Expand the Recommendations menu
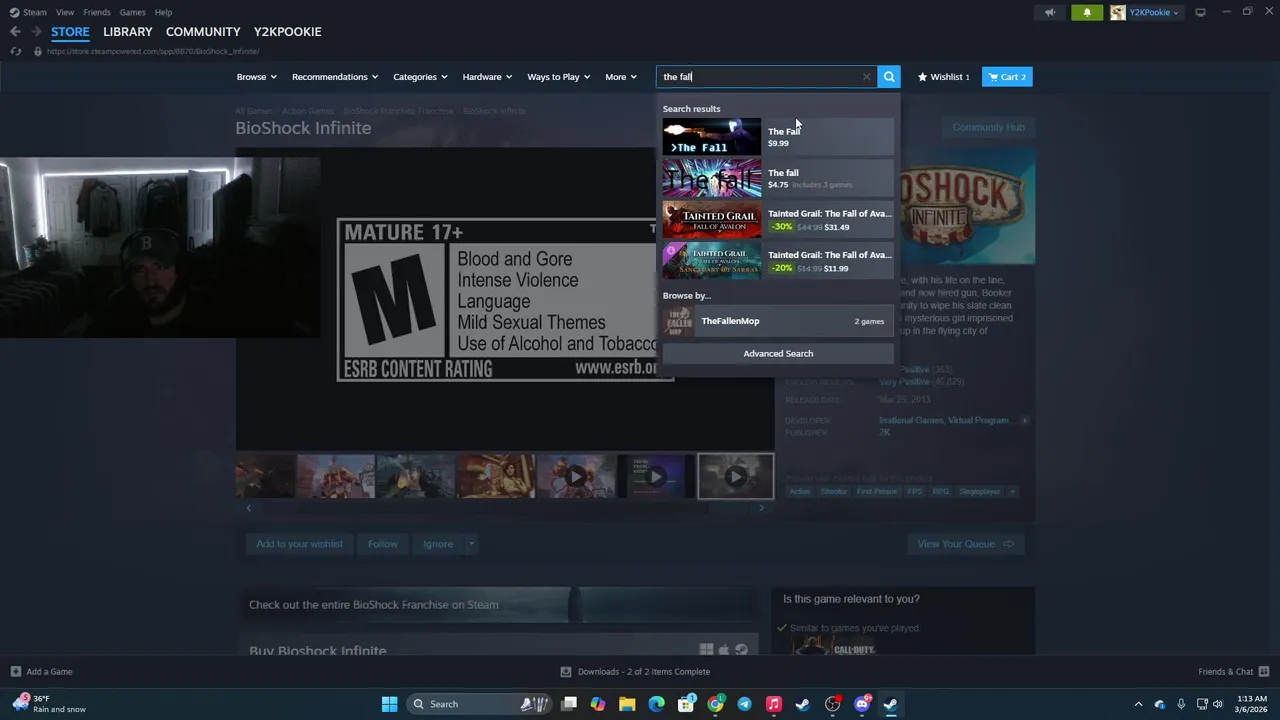Screen dimensions: 1280x720 click(335, 77)
